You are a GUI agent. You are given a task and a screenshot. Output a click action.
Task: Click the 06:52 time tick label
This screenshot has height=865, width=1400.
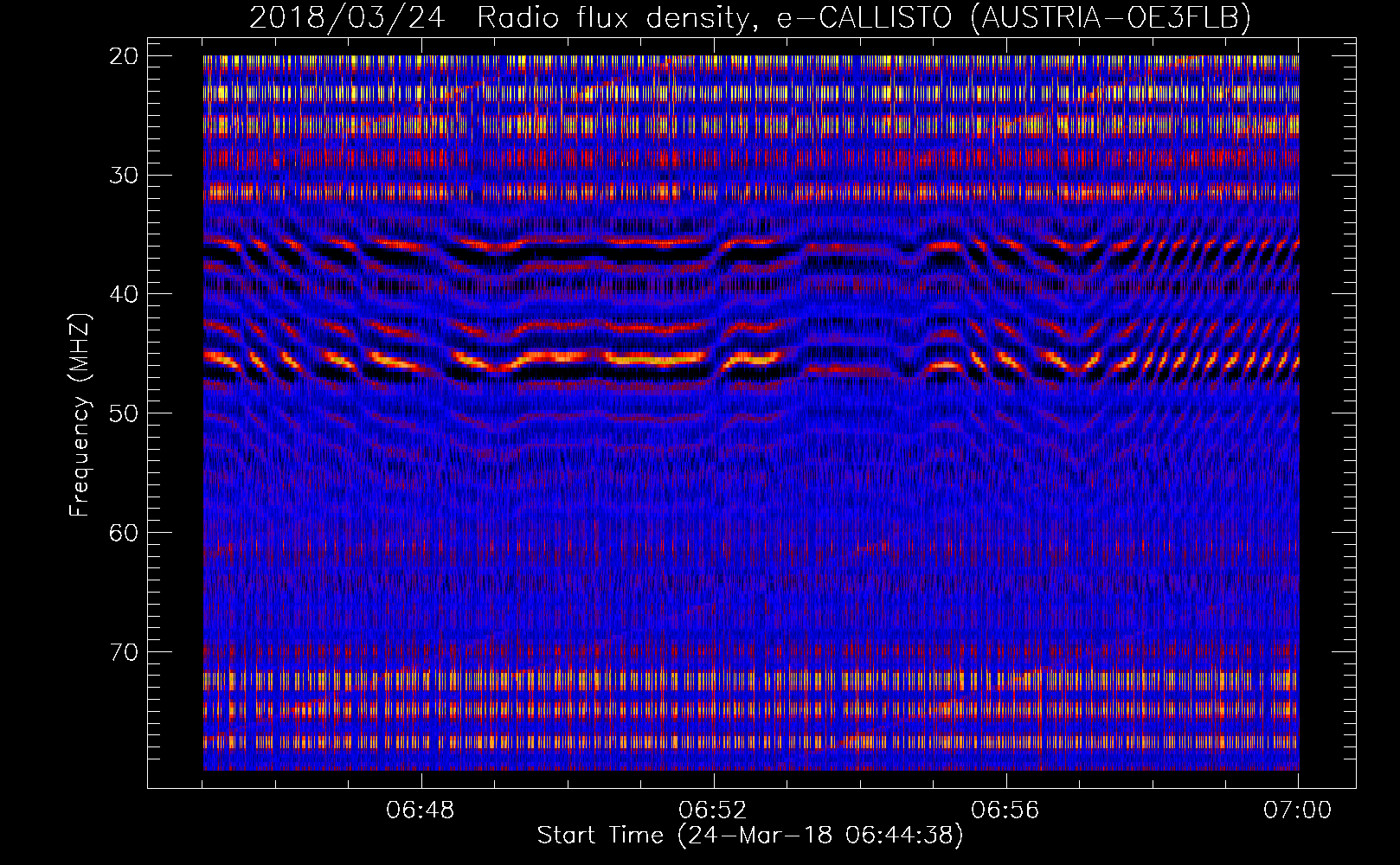[713, 811]
